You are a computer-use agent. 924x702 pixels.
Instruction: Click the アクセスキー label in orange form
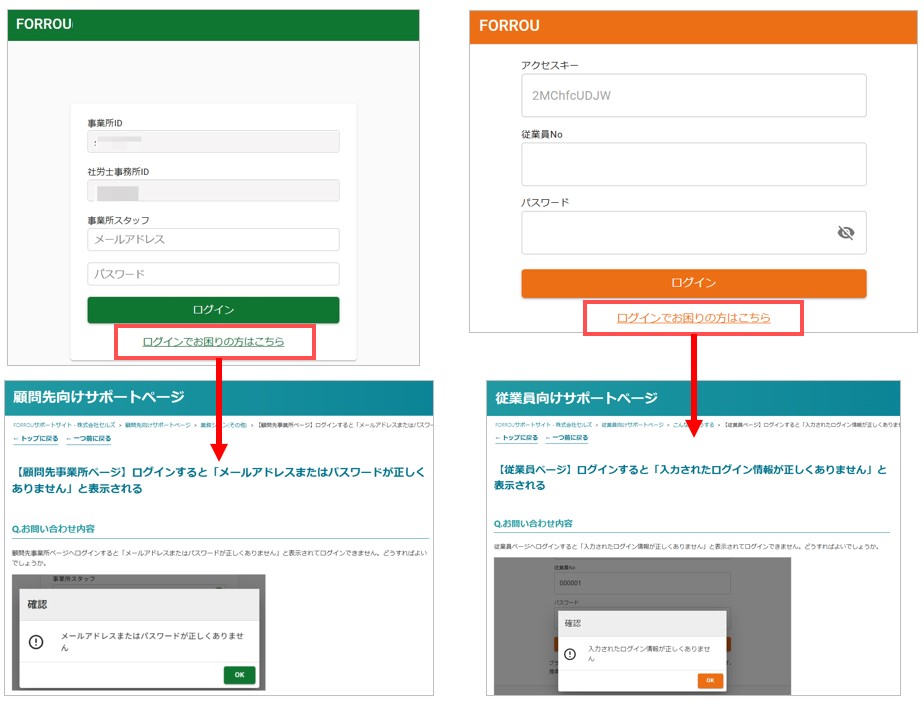[x=550, y=65]
